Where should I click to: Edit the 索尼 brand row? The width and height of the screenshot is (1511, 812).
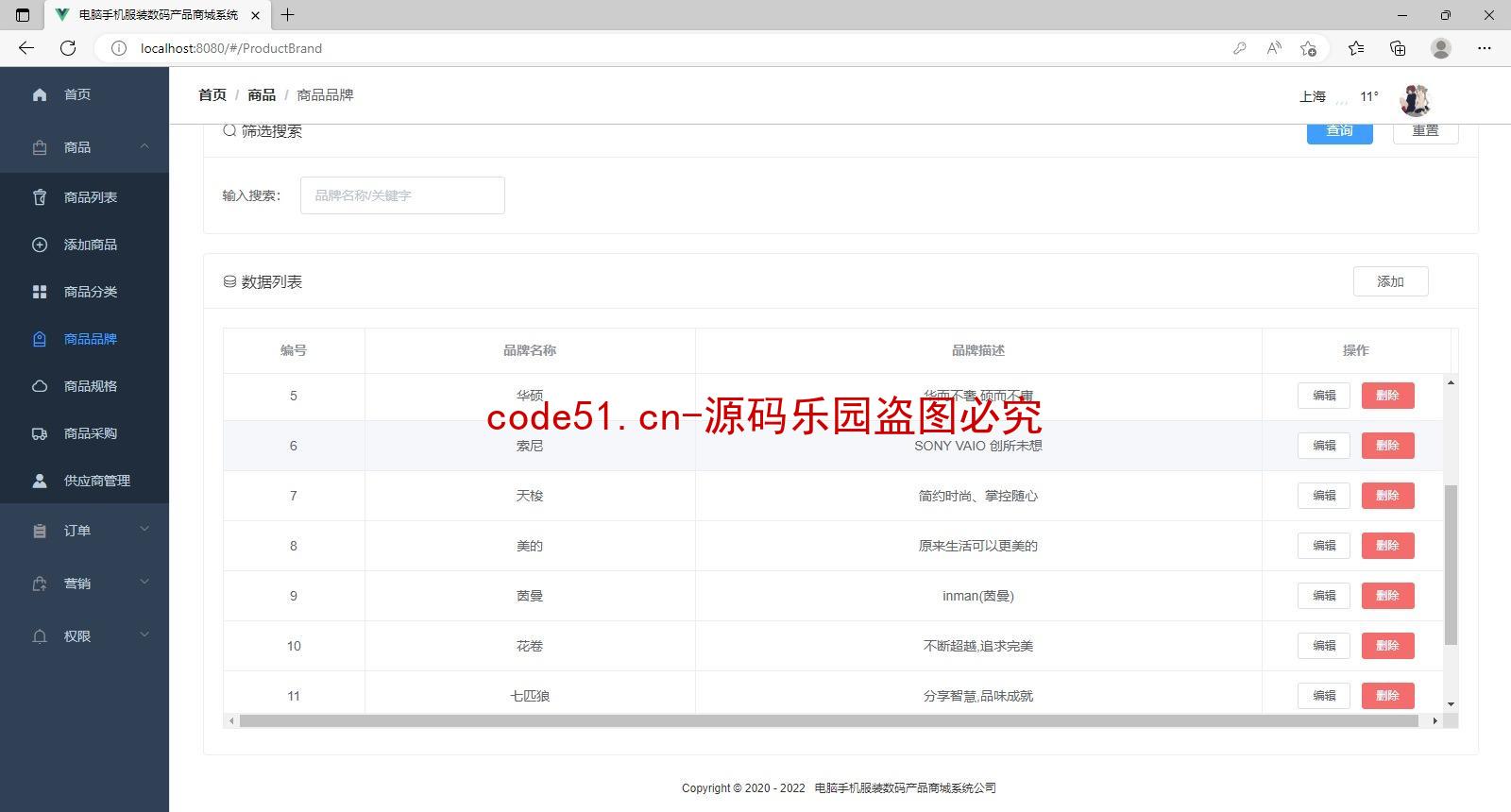(x=1324, y=446)
